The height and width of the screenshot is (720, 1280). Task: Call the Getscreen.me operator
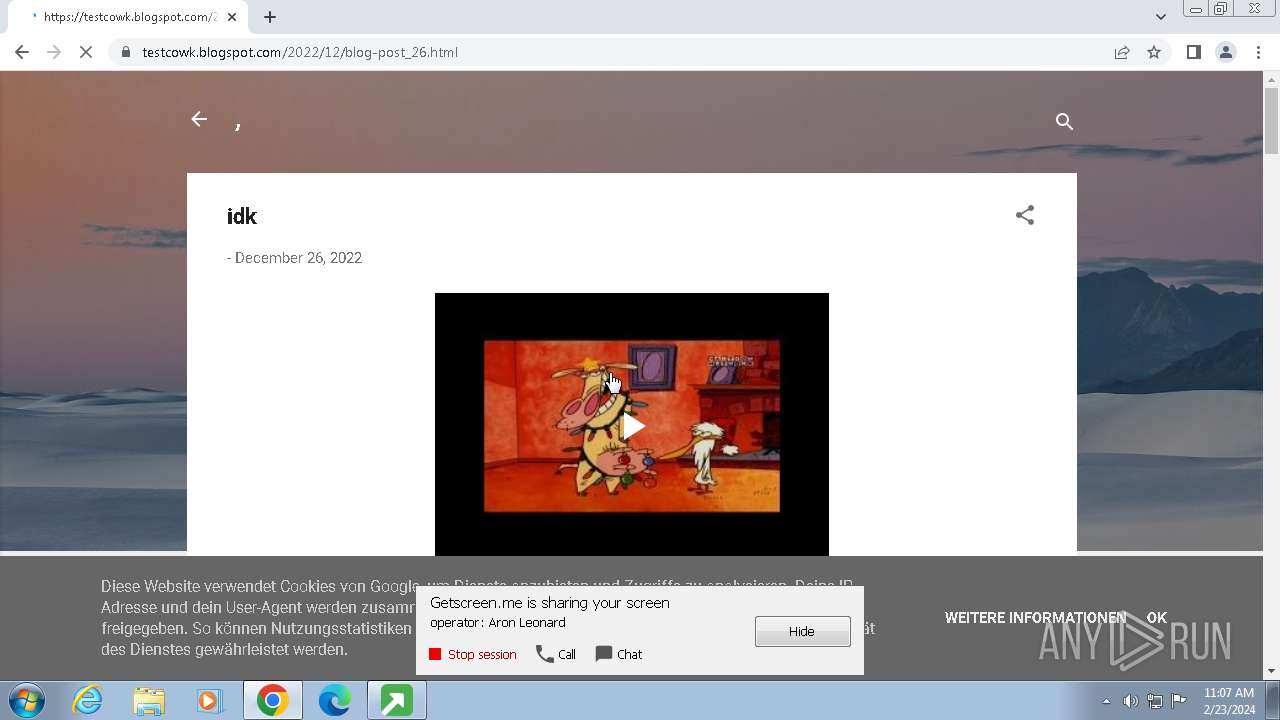click(x=556, y=654)
